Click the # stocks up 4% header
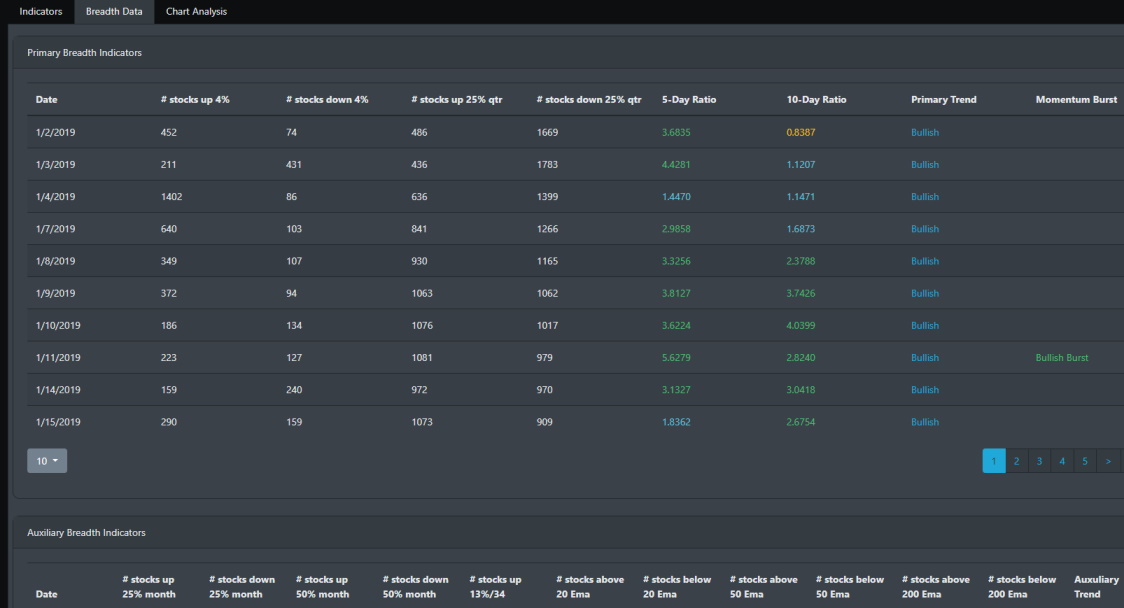Screen dimensions: 1124x608 195,100
